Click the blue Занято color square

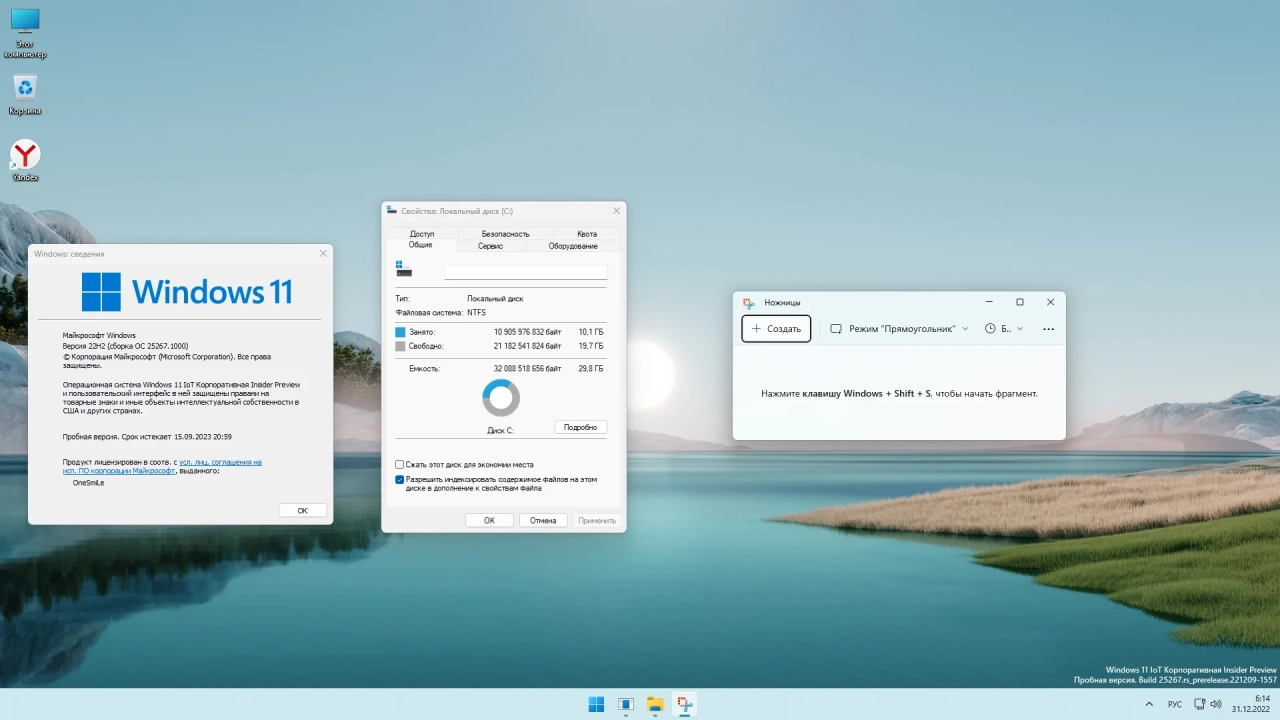[x=400, y=332]
